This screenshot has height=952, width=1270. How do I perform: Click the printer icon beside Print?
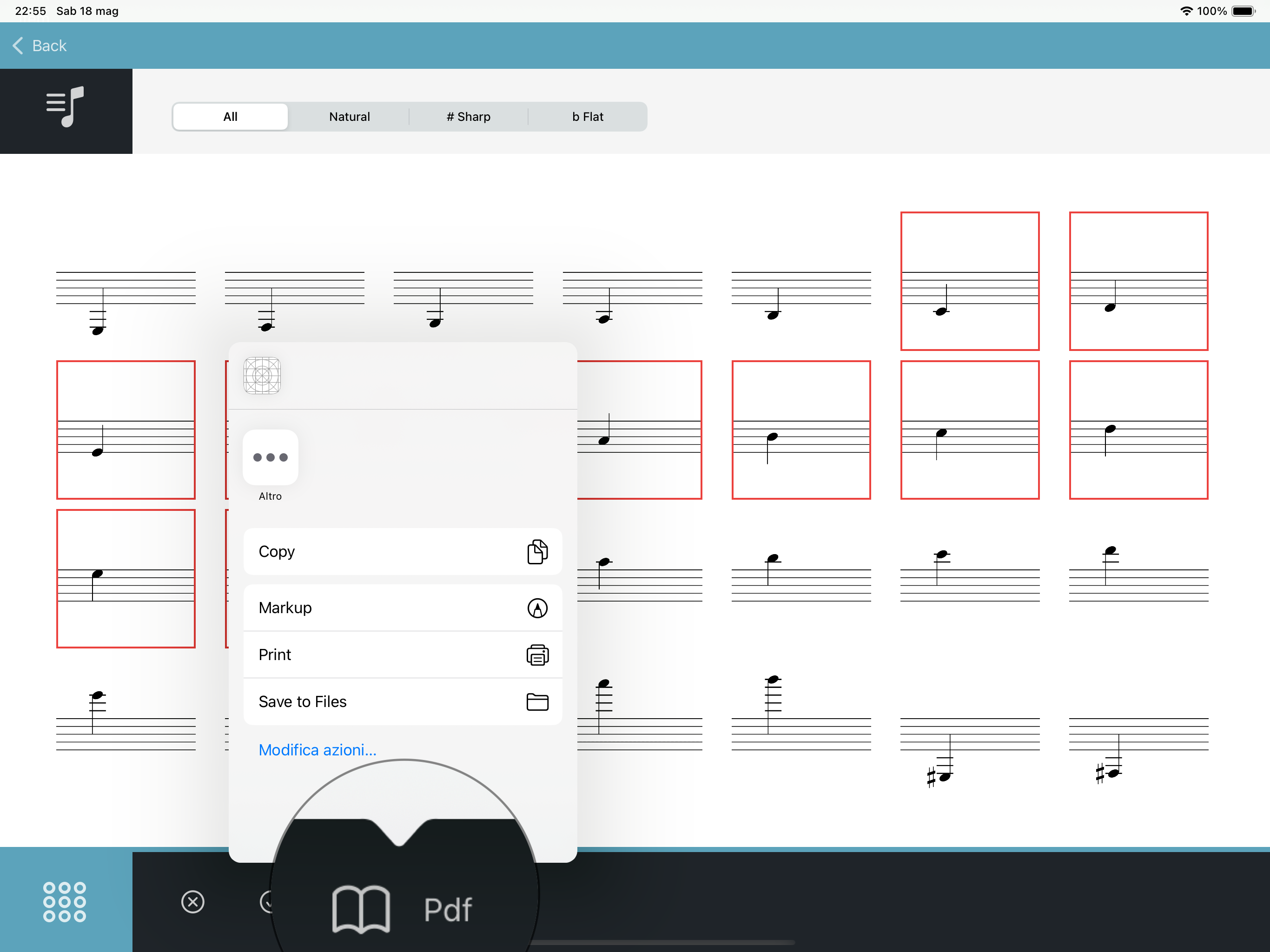(x=537, y=654)
